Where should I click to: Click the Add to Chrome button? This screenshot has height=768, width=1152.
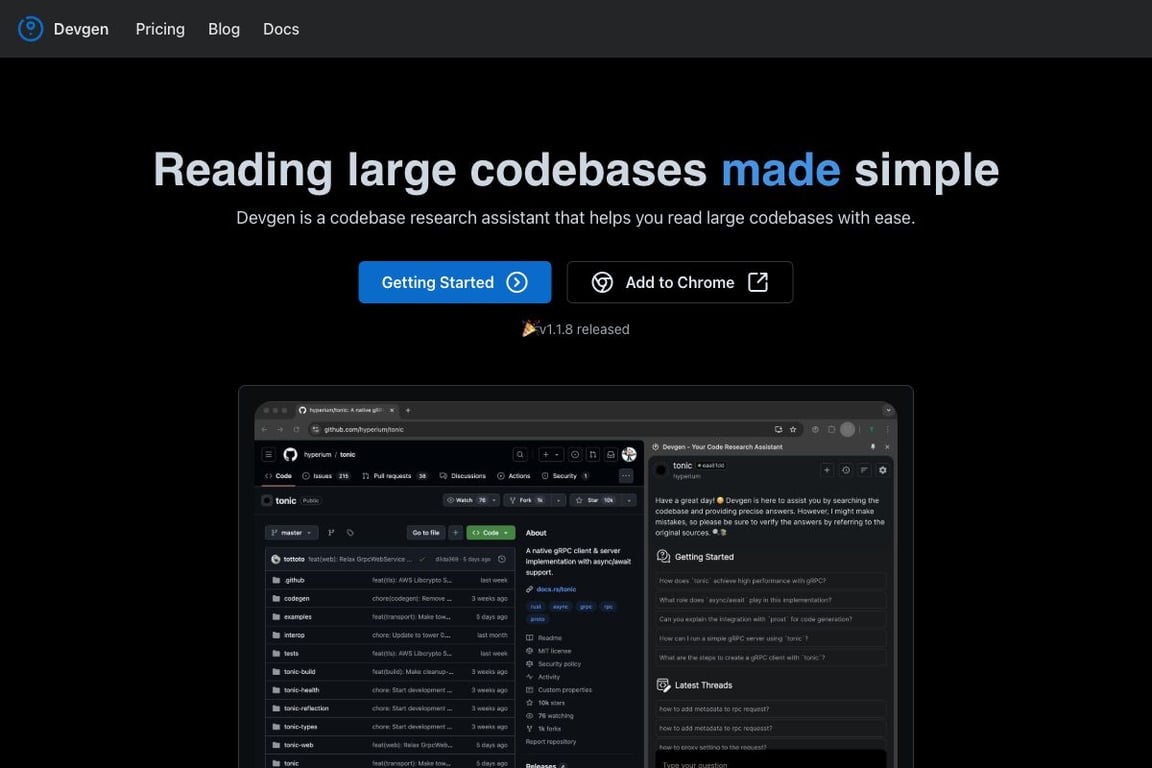(680, 282)
